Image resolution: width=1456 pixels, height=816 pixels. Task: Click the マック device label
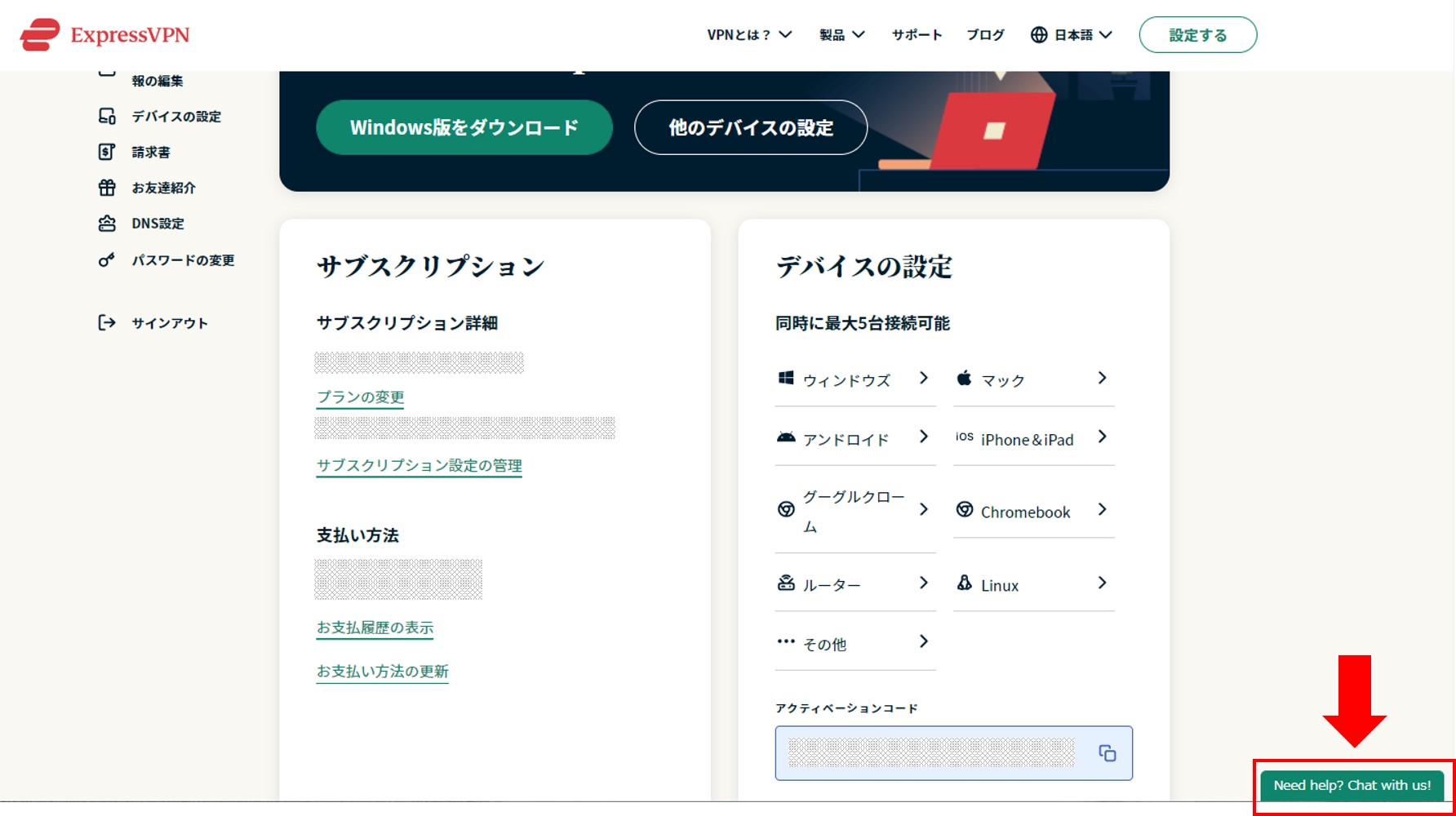tap(1003, 380)
